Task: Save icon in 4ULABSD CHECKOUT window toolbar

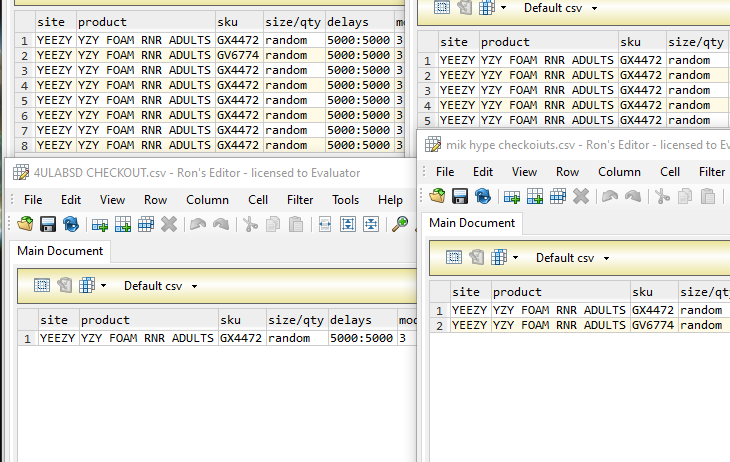Action: click(48, 224)
